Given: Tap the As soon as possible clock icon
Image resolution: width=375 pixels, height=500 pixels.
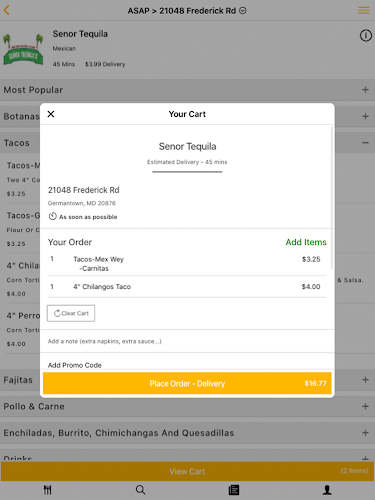Looking at the screenshot, I should [x=52, y=216].
